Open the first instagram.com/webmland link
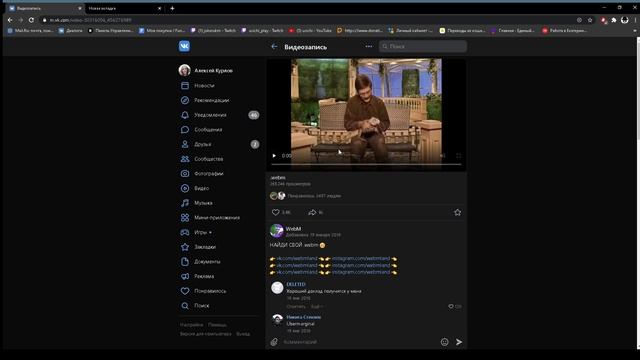This screenshot has height=360, width=640. [x=361, y=259]
